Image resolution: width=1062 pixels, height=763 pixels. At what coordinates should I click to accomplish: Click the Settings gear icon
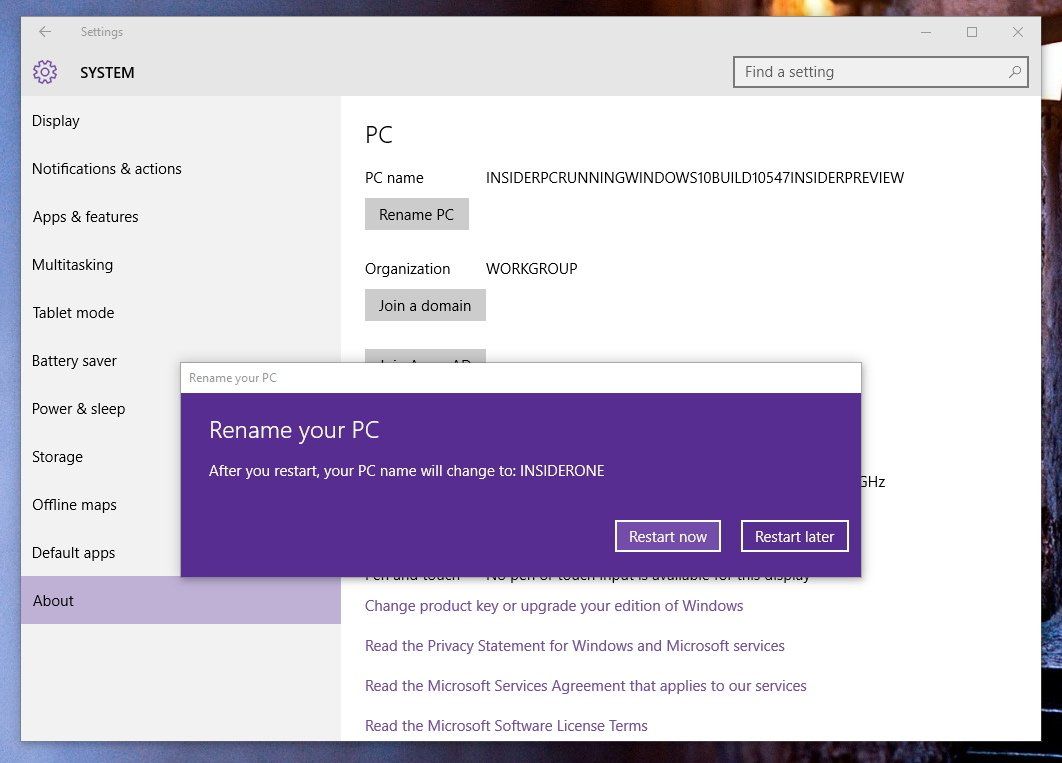pos(45,72)
